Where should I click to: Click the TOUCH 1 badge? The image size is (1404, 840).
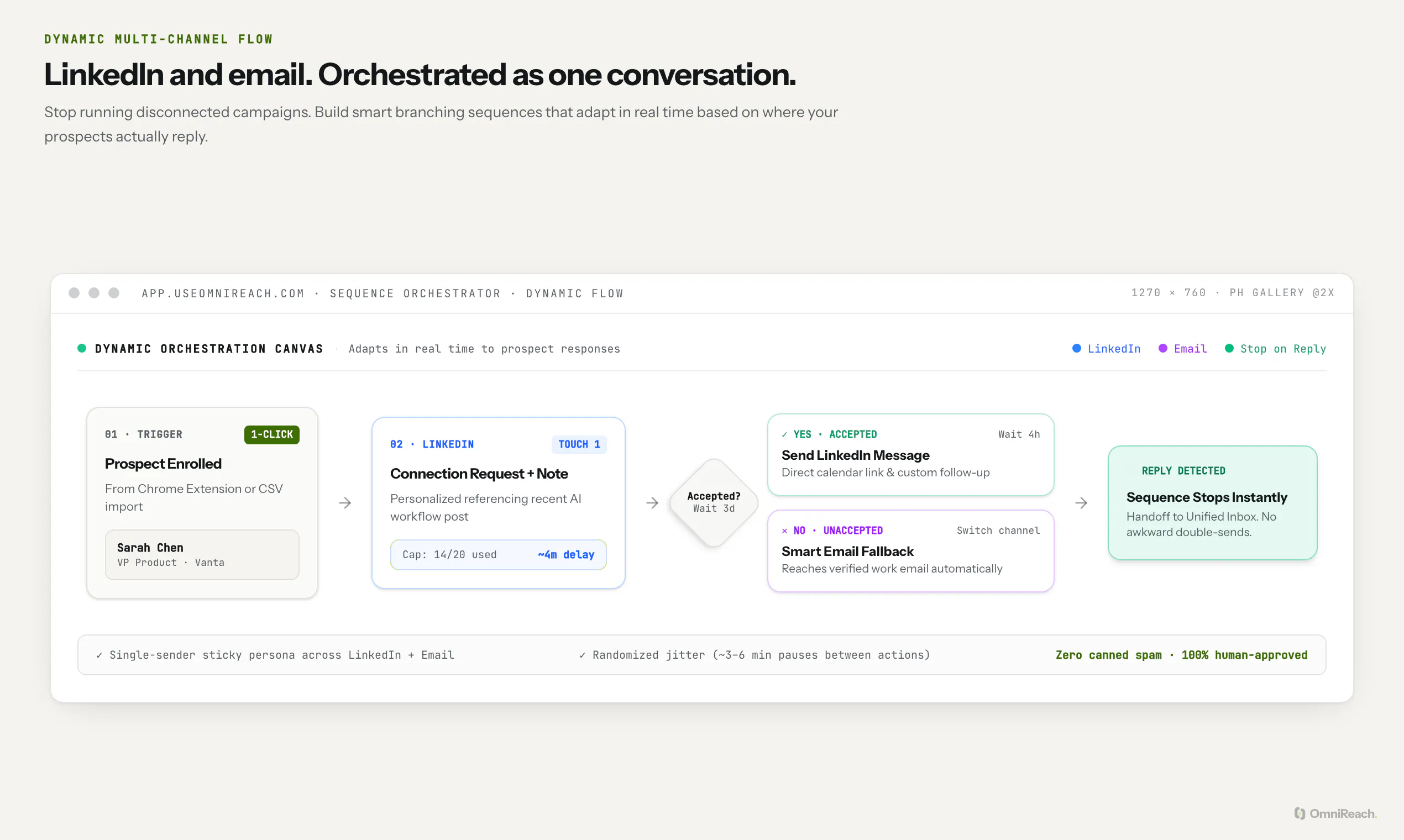579,444
